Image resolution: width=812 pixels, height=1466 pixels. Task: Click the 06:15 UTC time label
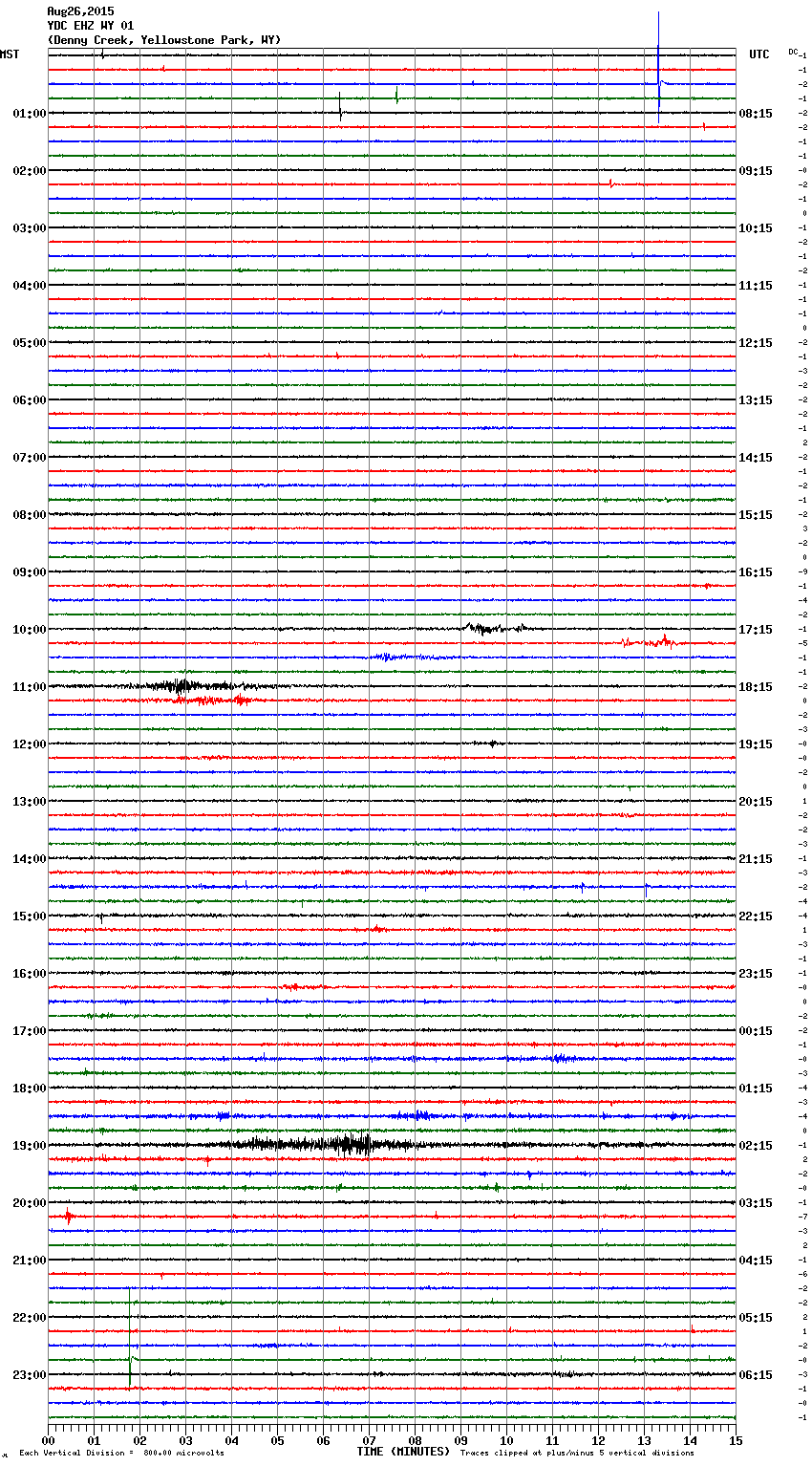[x=756, y=1375]
